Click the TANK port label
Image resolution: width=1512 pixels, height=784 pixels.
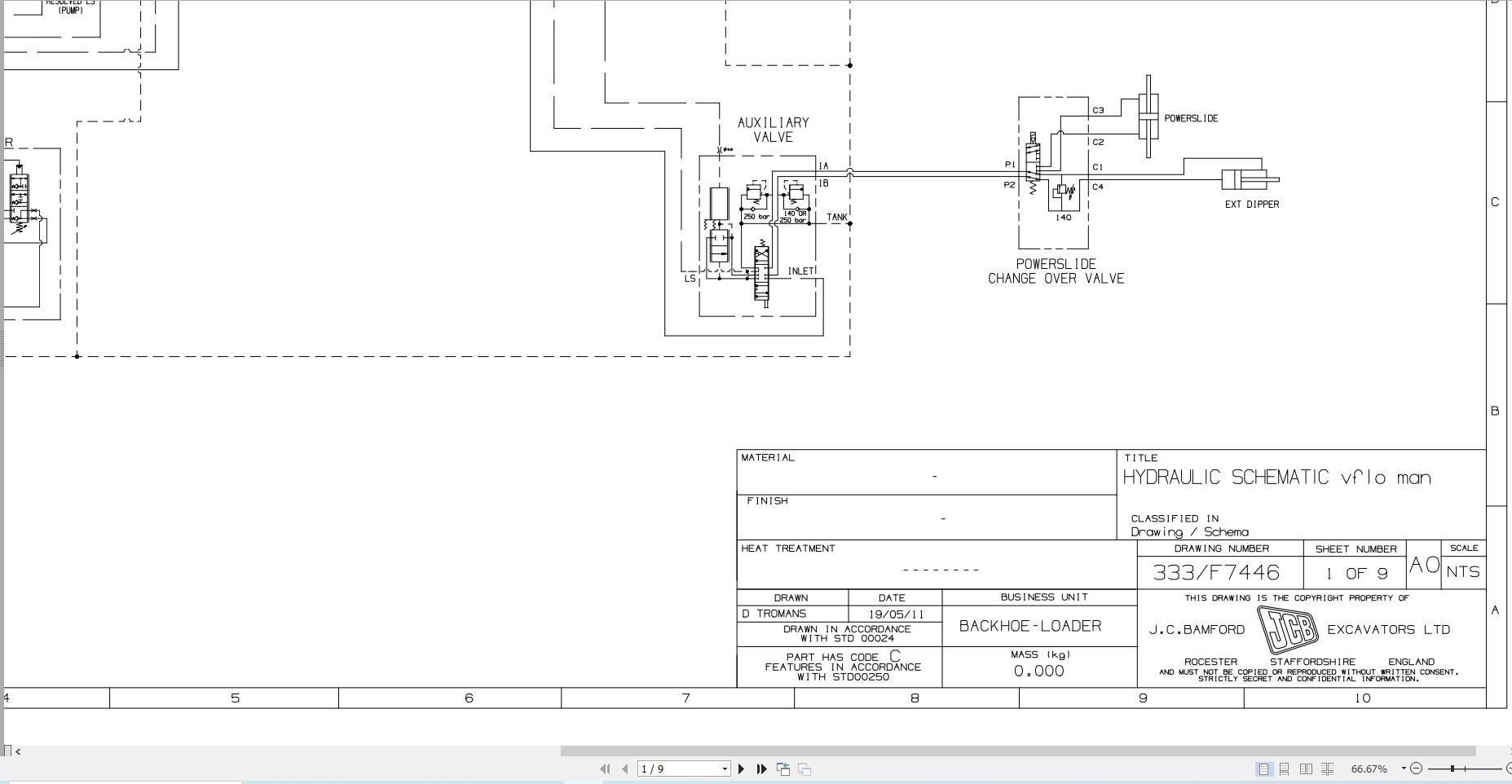click(x=837, y=217)
